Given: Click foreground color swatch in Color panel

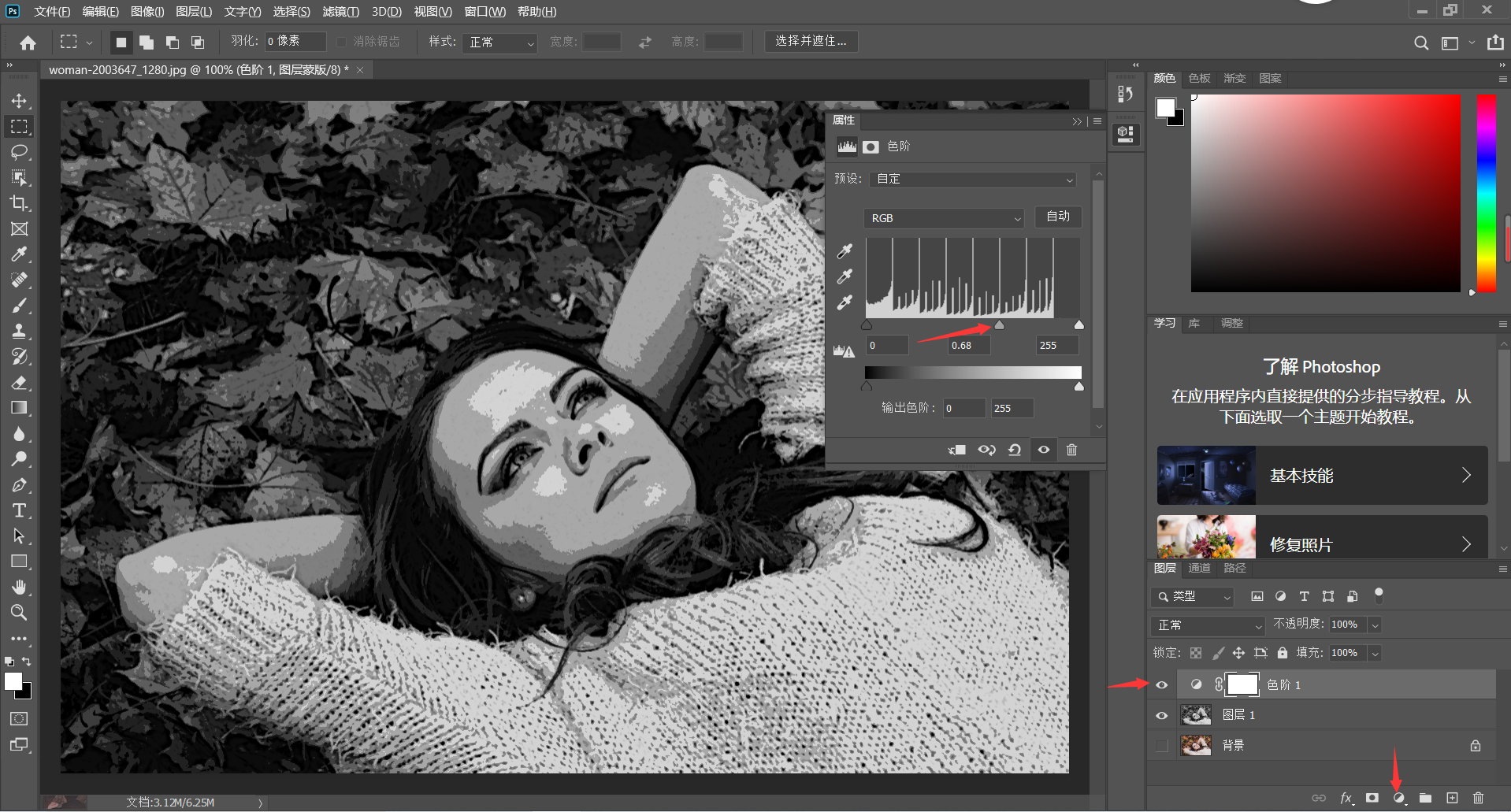Looking at the screenshot, I should (x=1165, y=107).
